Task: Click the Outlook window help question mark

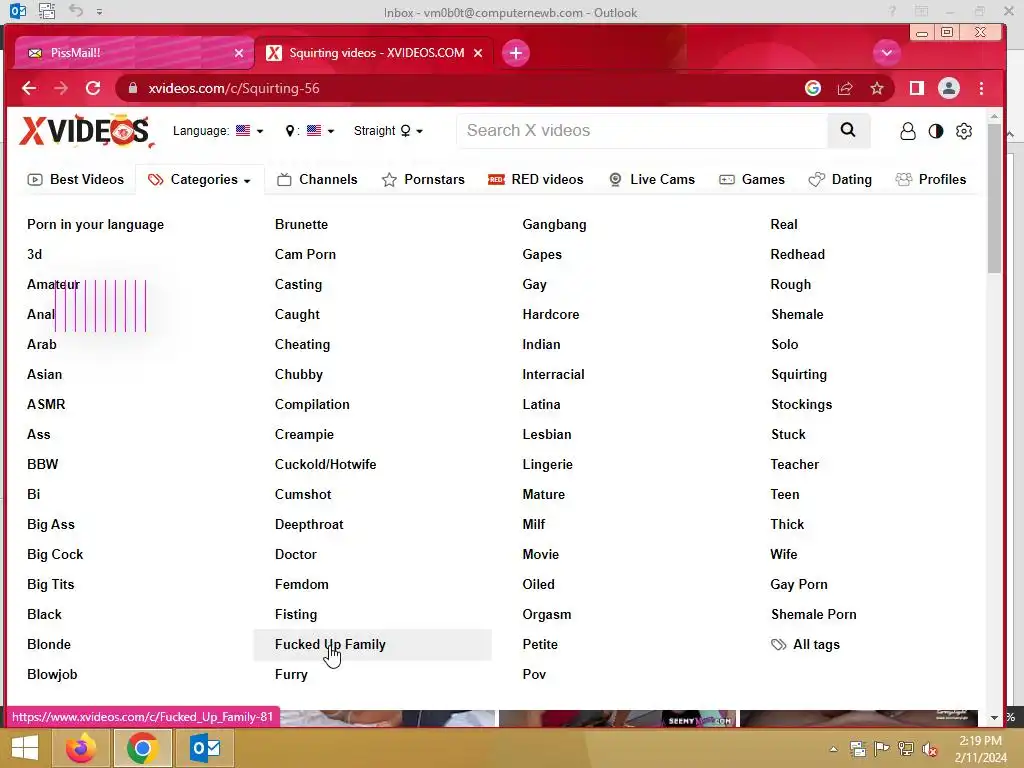Action: 891,11
